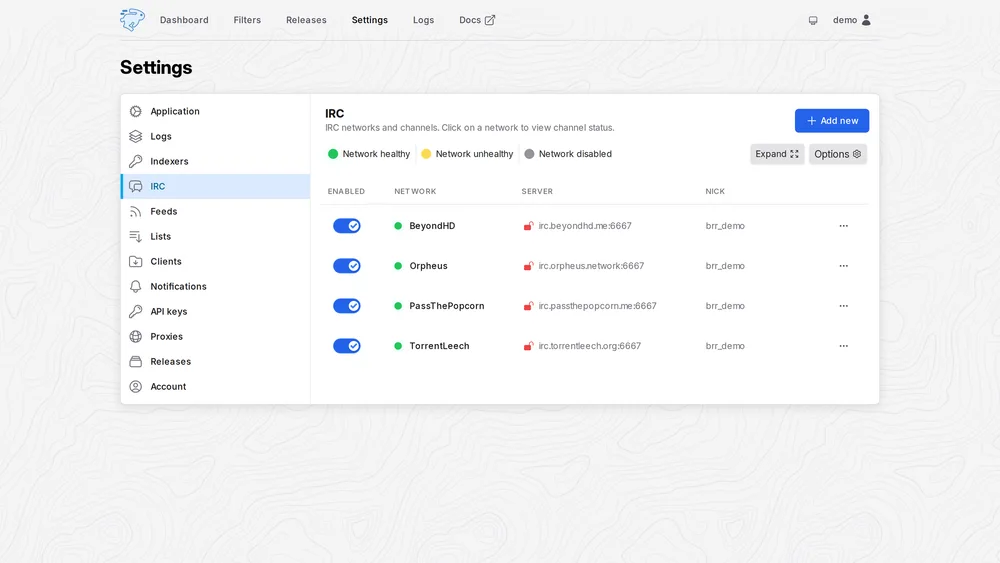The width and height of the screenshot is (1000, 563).
Task: Click the Clients download folder icon
Action: 135,261
